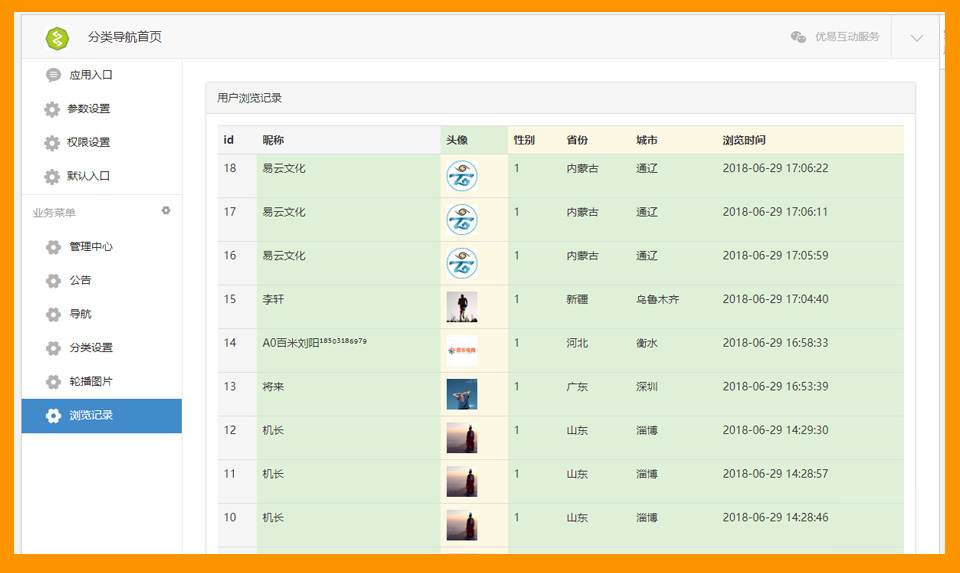The height and width of the screenshot is (573, 960).
Task: Click the avatar of row id 18
Action: click(462, 176)
